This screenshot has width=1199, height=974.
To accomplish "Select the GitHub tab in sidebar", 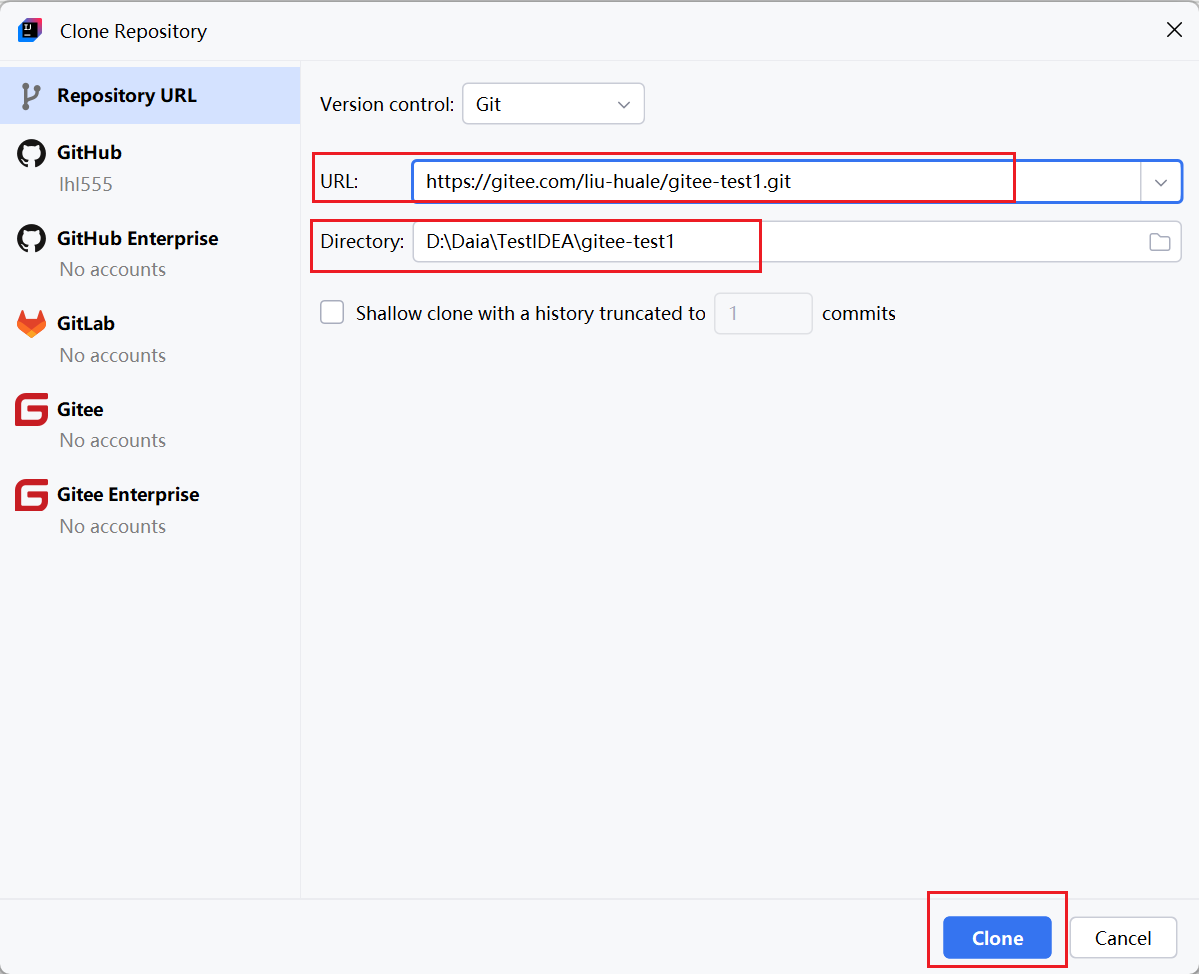I will [150, 167].
